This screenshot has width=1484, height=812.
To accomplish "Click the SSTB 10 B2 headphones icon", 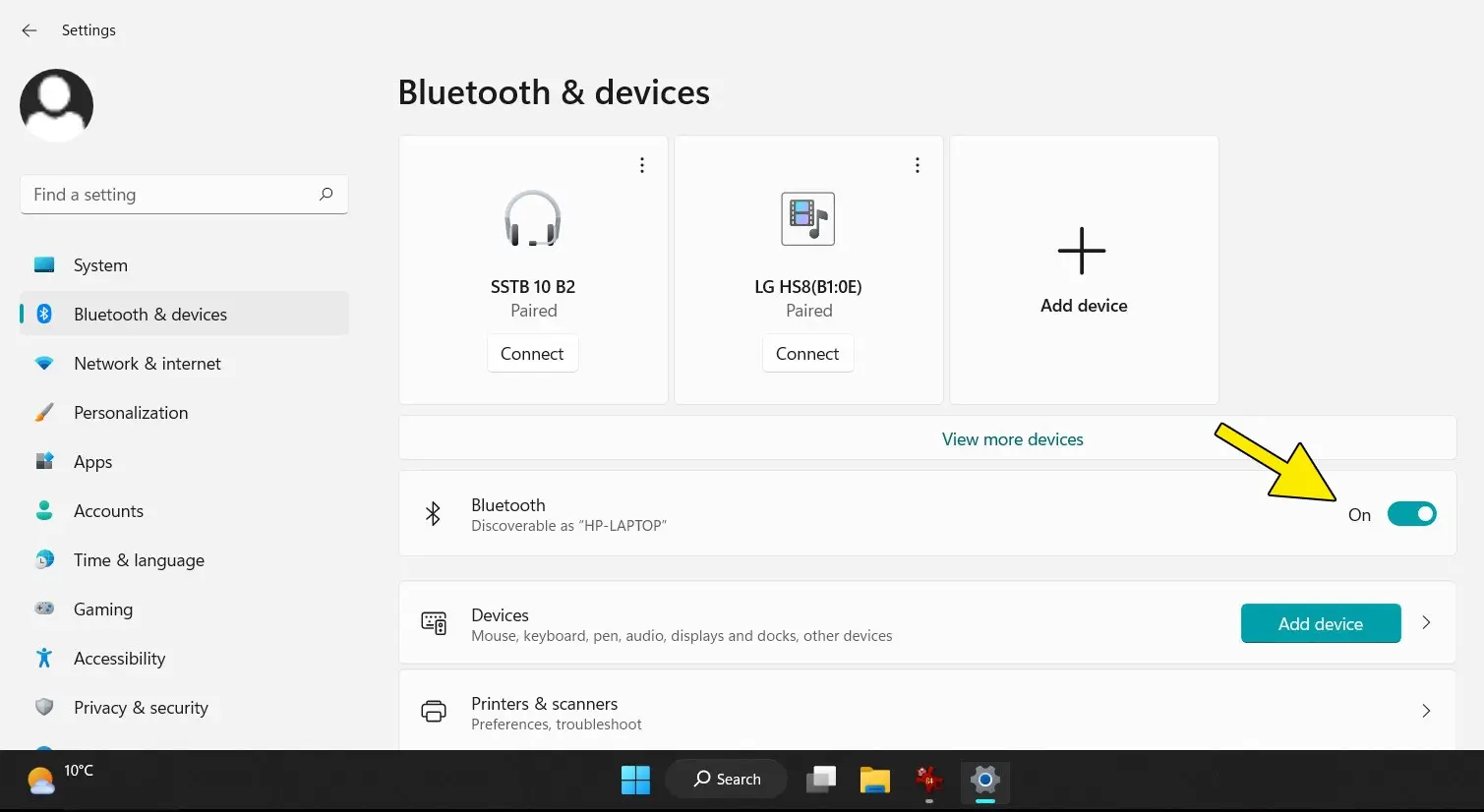I will [533, 218].
